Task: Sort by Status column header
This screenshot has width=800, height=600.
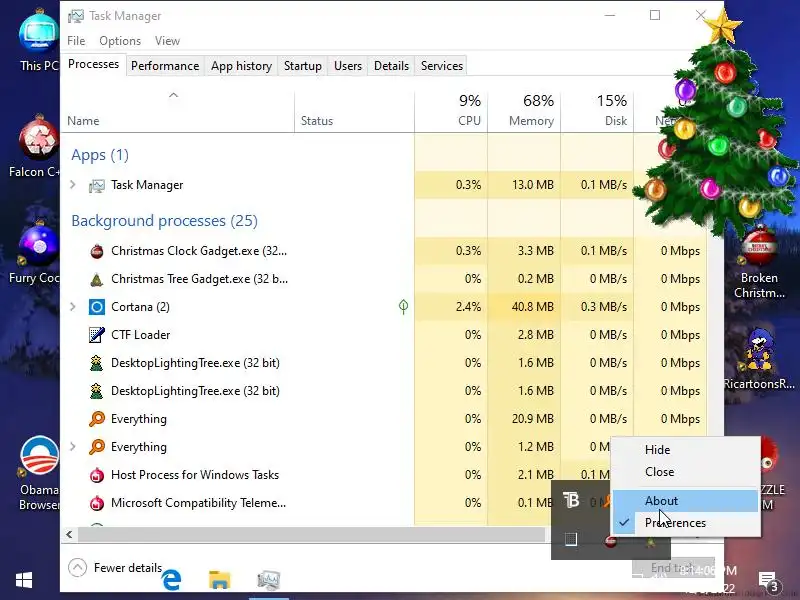Action: click(355, 111)
